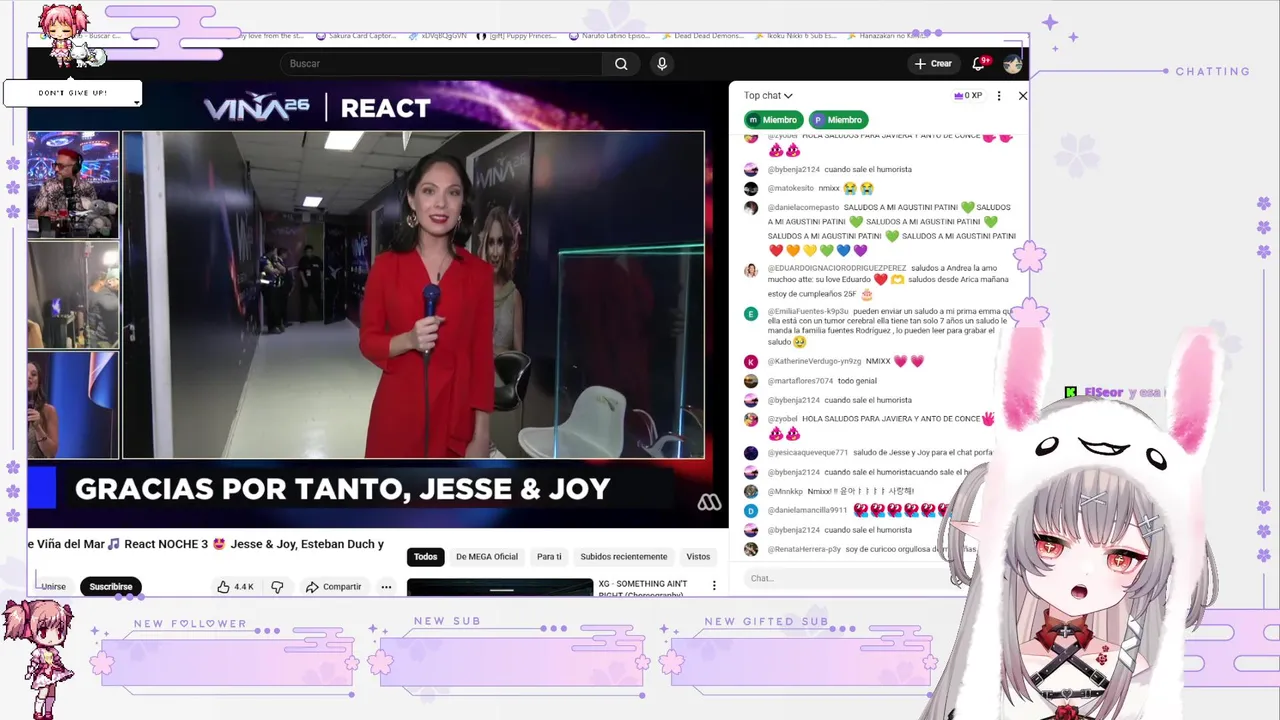
Task: Activate voice search microphone icon
Action: click(x=661, y=64)
